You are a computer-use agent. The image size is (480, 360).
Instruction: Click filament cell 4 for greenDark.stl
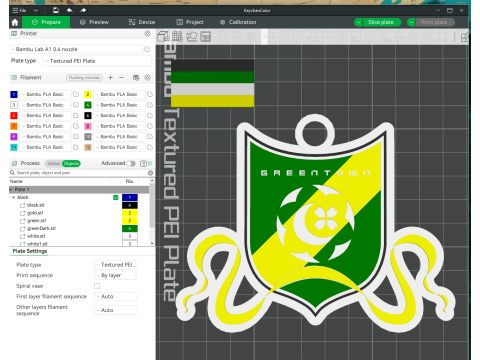130,228
